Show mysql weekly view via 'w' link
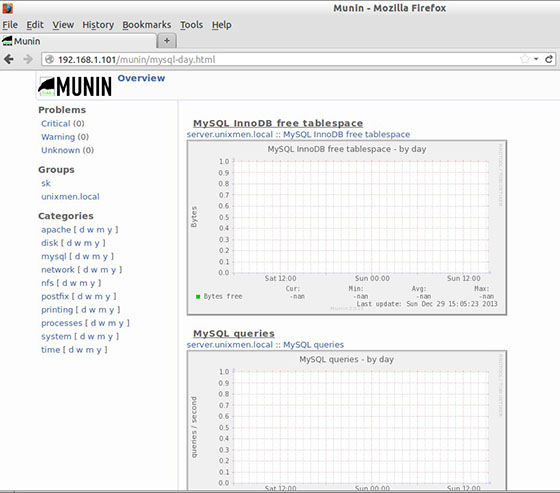The height and width of the screenshot is (493, 560). click(86, 257)
